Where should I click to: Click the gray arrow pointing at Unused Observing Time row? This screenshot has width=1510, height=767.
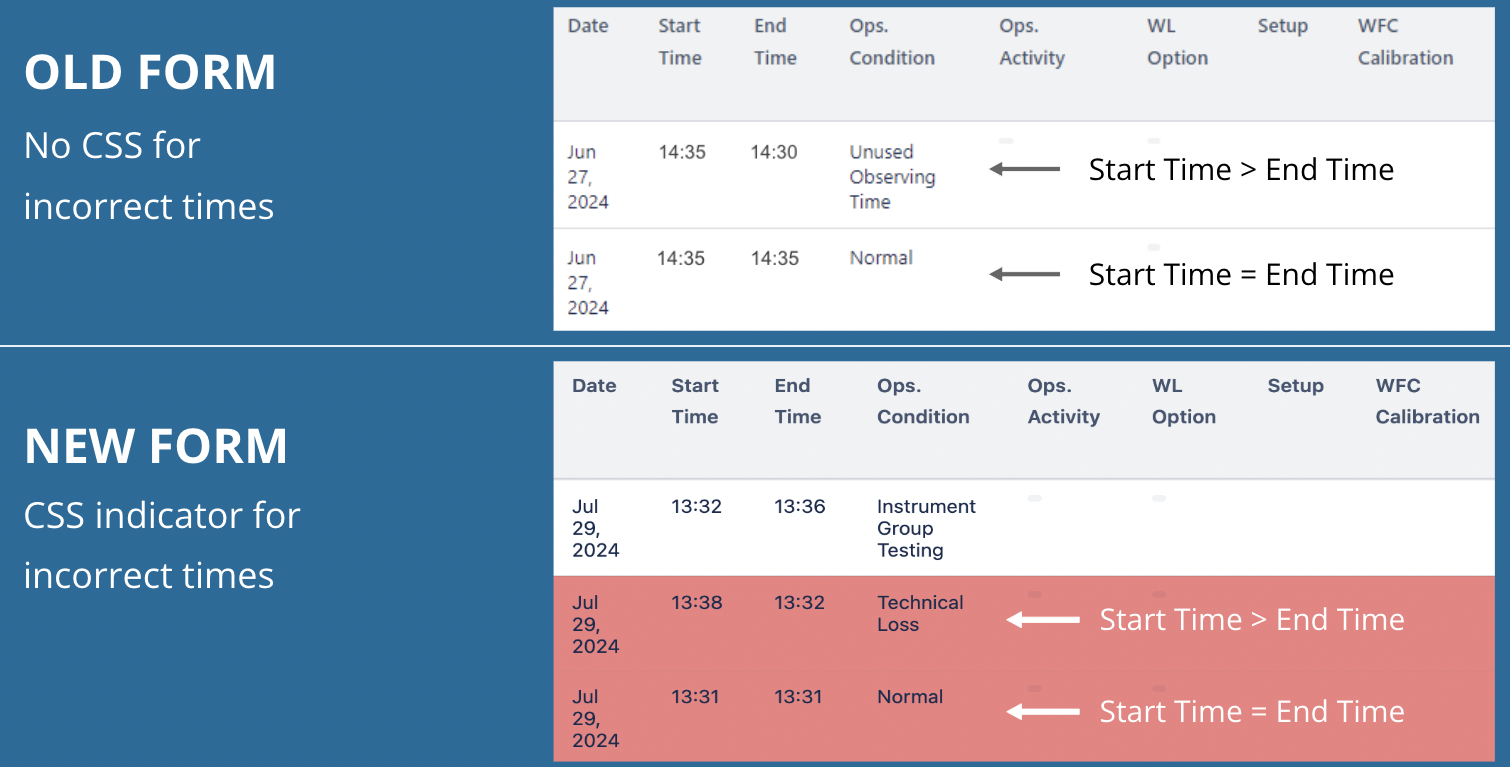point(1025,170)
